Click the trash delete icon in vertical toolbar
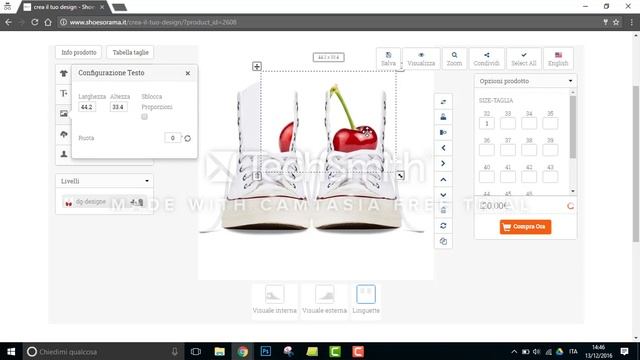The height and width of the screenshot is (360, 640). 443,210
